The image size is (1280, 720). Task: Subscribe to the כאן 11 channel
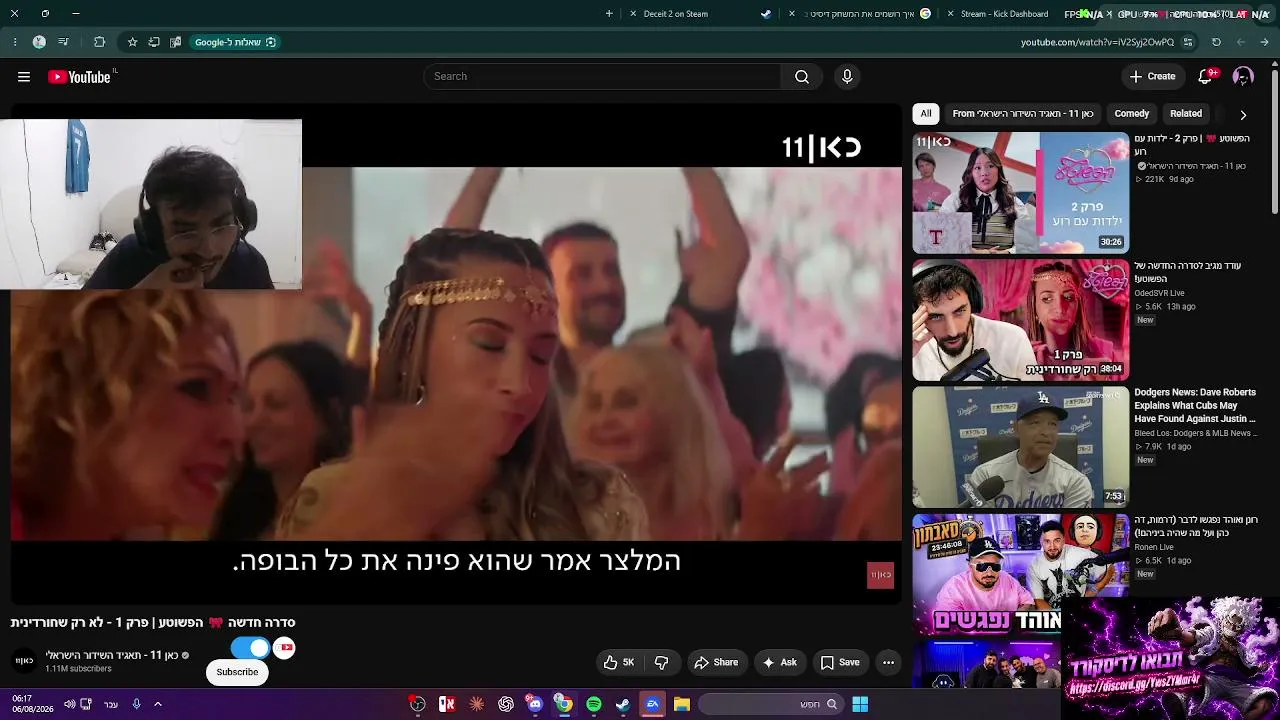click(238, 672)
